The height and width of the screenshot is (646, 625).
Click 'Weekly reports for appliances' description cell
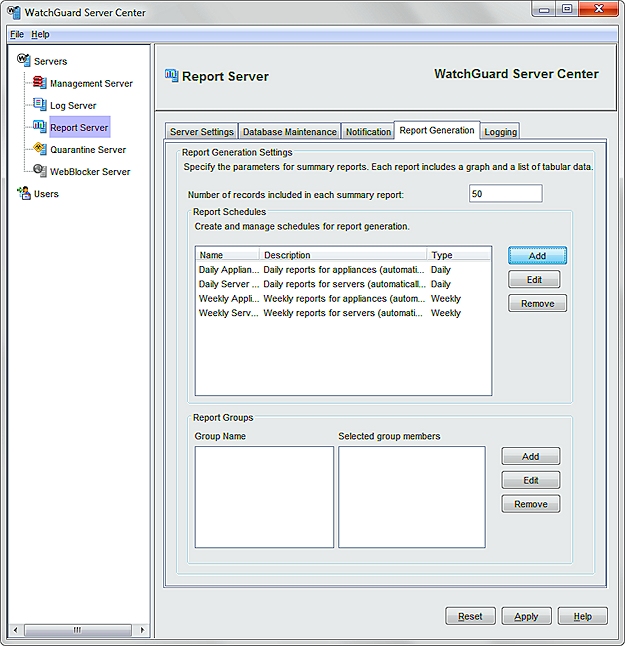[344, 299]
